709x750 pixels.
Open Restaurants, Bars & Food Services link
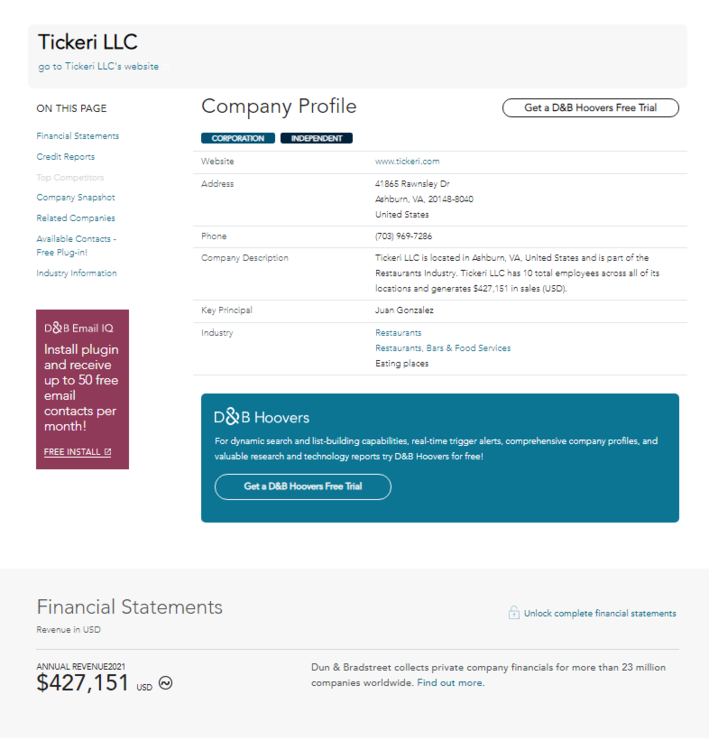pyautogui.click(x=442, y=348)
